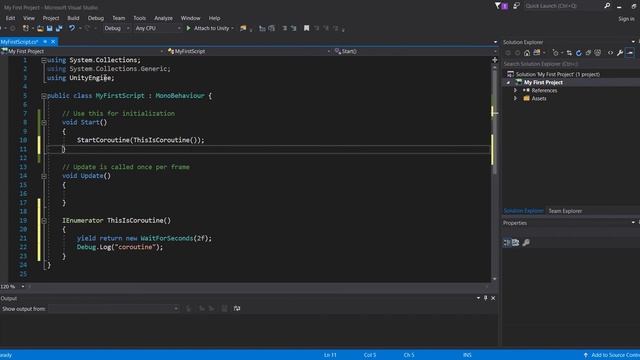Click the feedback icon near Quick Launch
This screenshot has width=640, height=360.
pos(516,6)
